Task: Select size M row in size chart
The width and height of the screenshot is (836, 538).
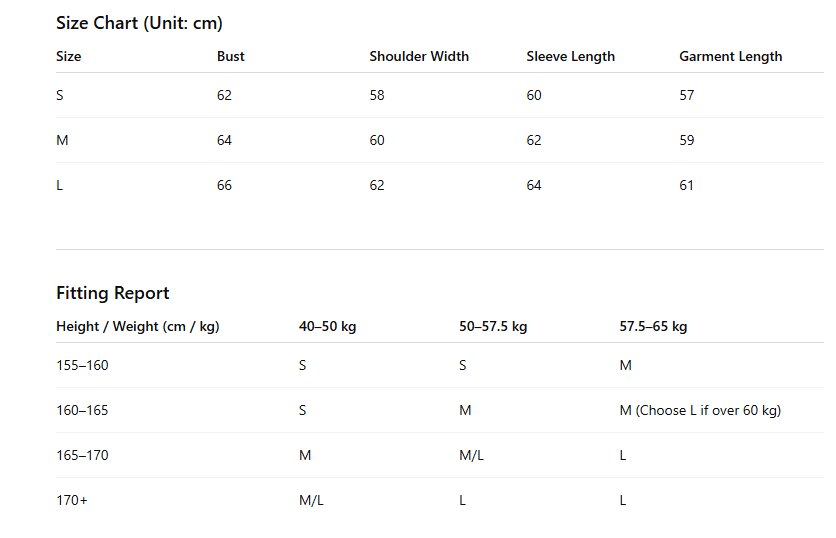Action: coord(440,140)
